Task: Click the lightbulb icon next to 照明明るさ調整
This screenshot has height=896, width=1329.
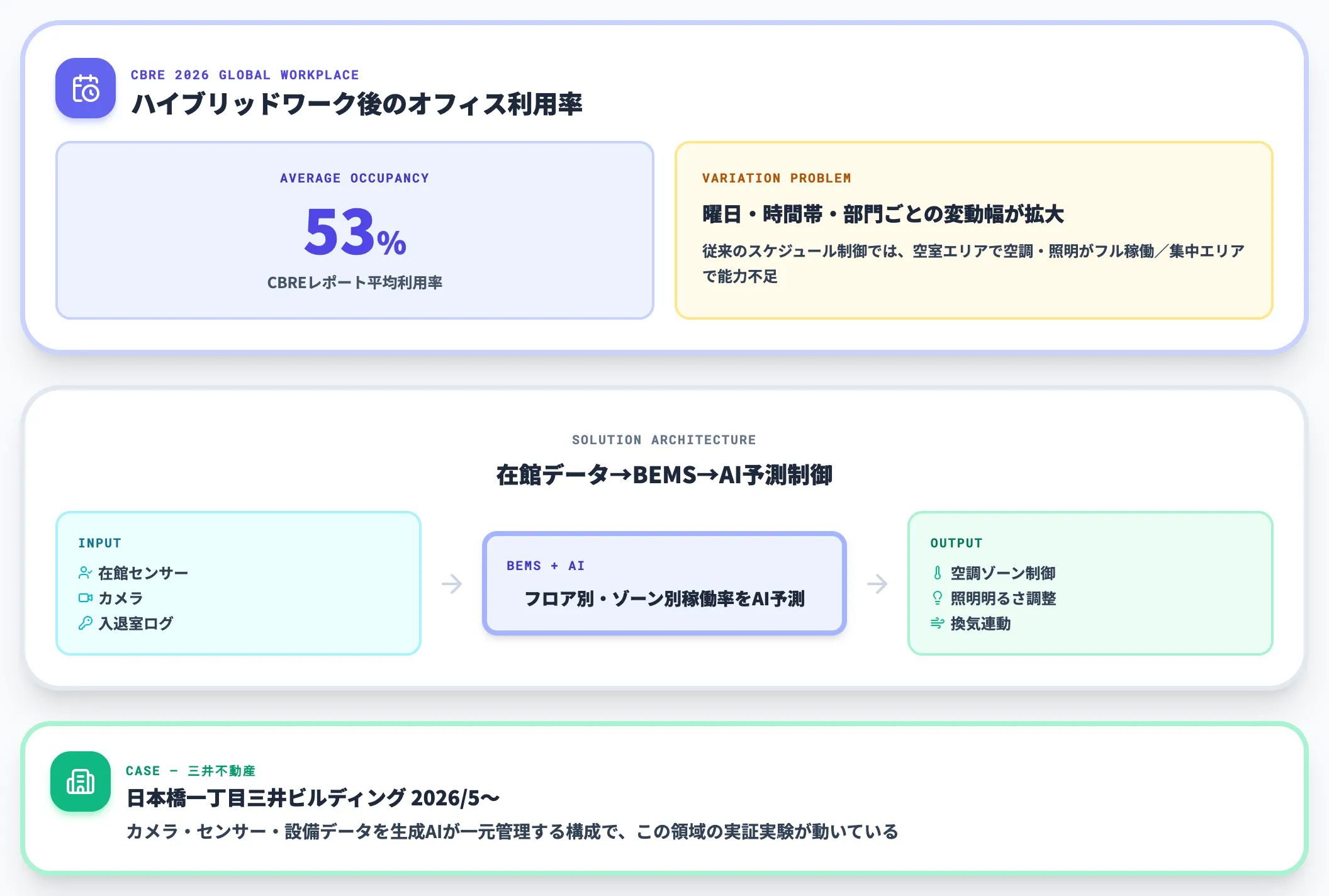Action: pos(937,598)
